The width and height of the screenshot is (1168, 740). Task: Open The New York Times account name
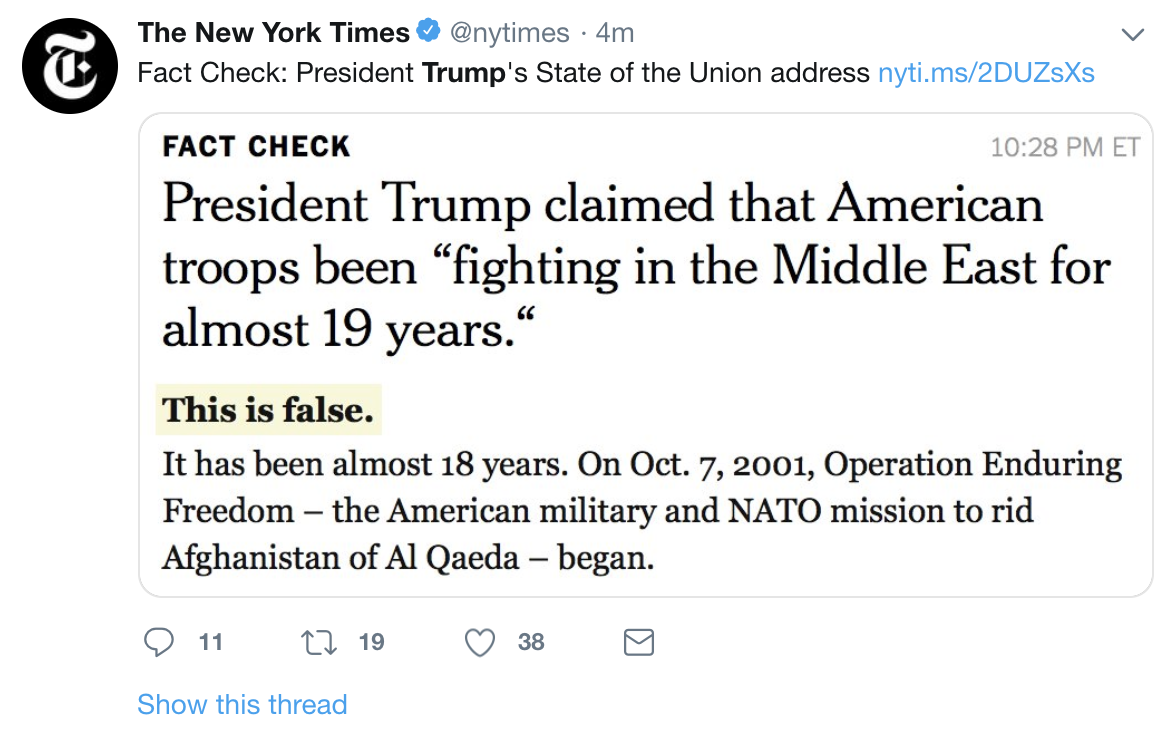click(x=273, y=33)
